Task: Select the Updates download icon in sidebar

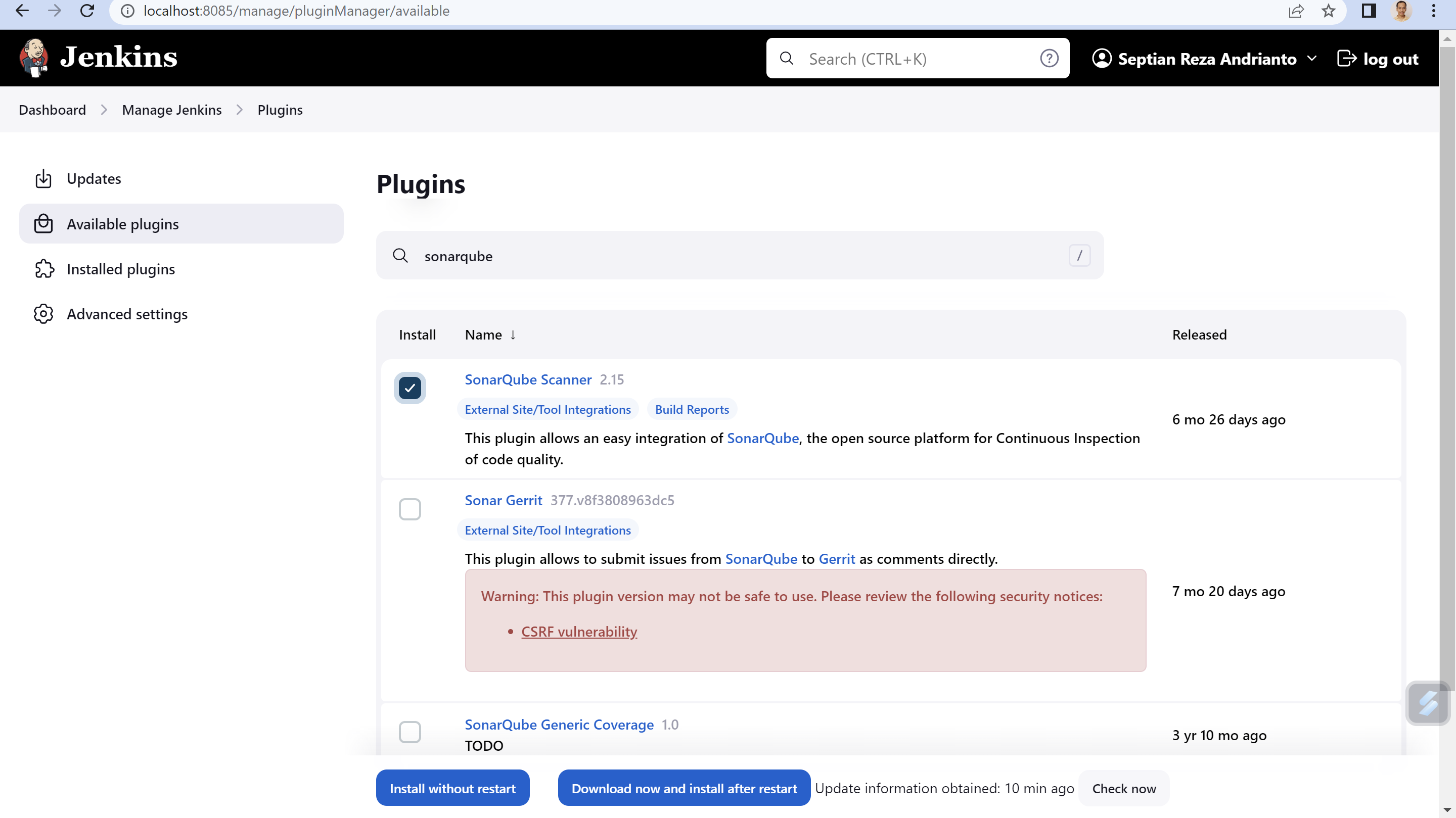Action: click(43, 178)
